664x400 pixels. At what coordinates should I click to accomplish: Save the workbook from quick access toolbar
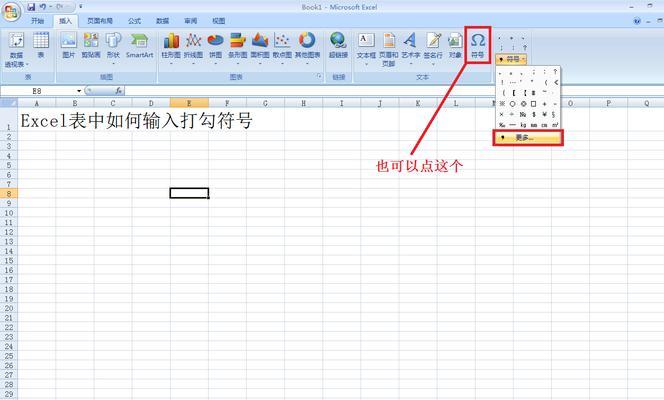[x=31, y=7]
